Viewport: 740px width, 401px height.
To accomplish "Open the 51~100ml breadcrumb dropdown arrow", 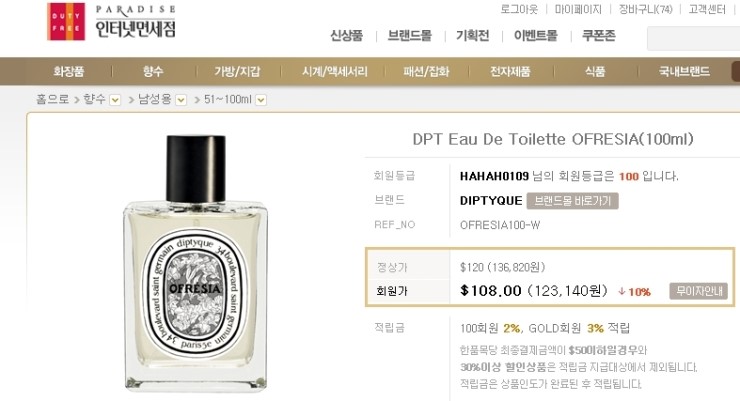I will pos(261,100).
